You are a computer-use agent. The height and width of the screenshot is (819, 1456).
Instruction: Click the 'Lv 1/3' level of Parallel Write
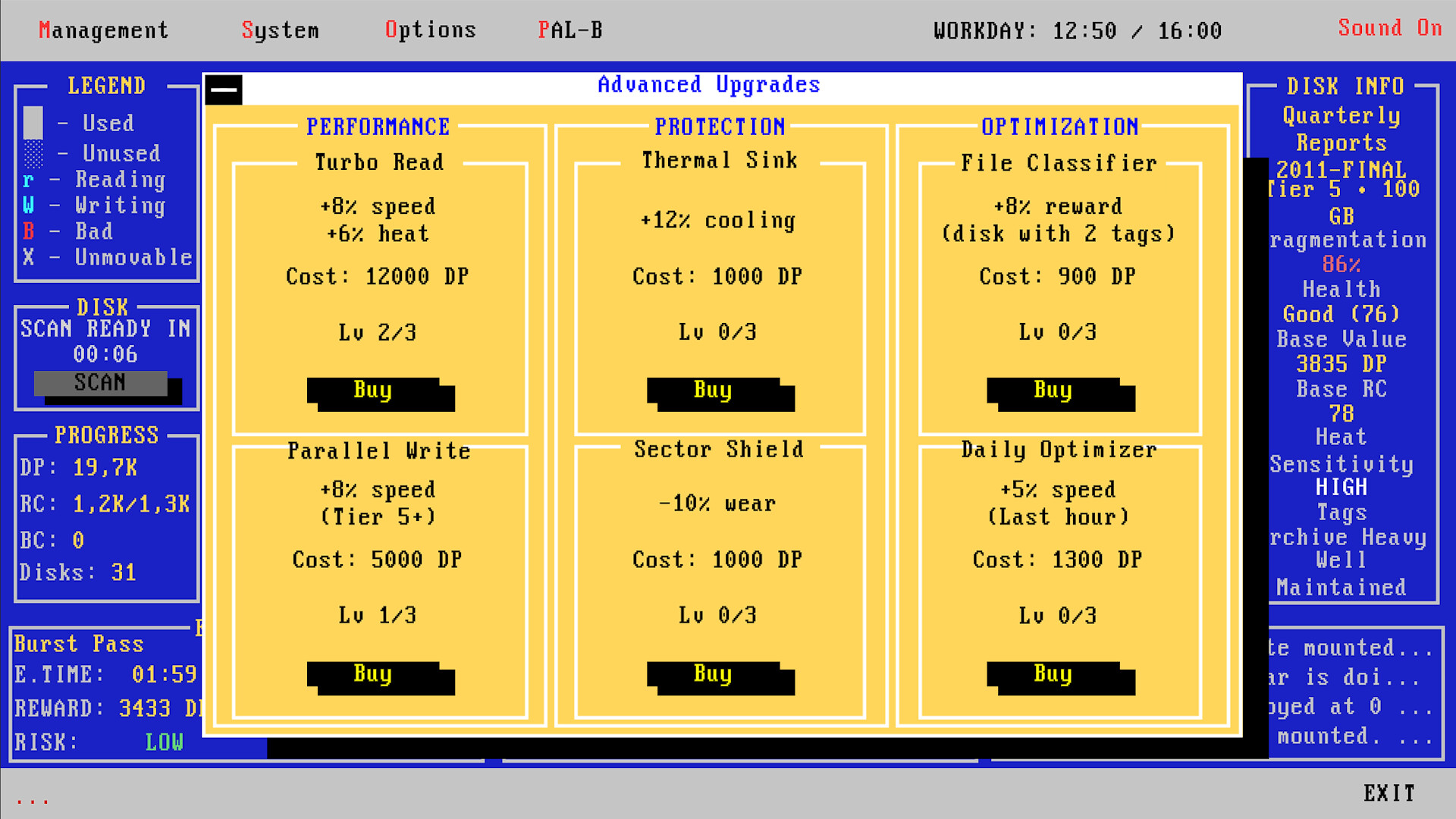tap(377, 616)
